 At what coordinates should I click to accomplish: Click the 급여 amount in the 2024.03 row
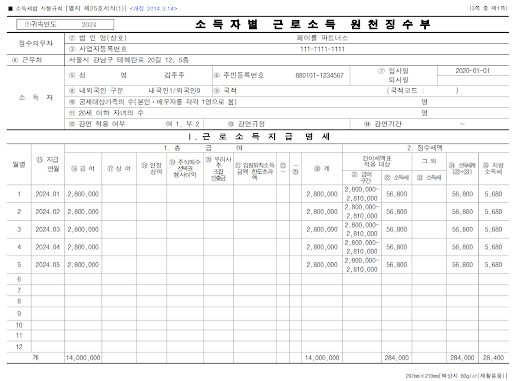click(83, 229)
